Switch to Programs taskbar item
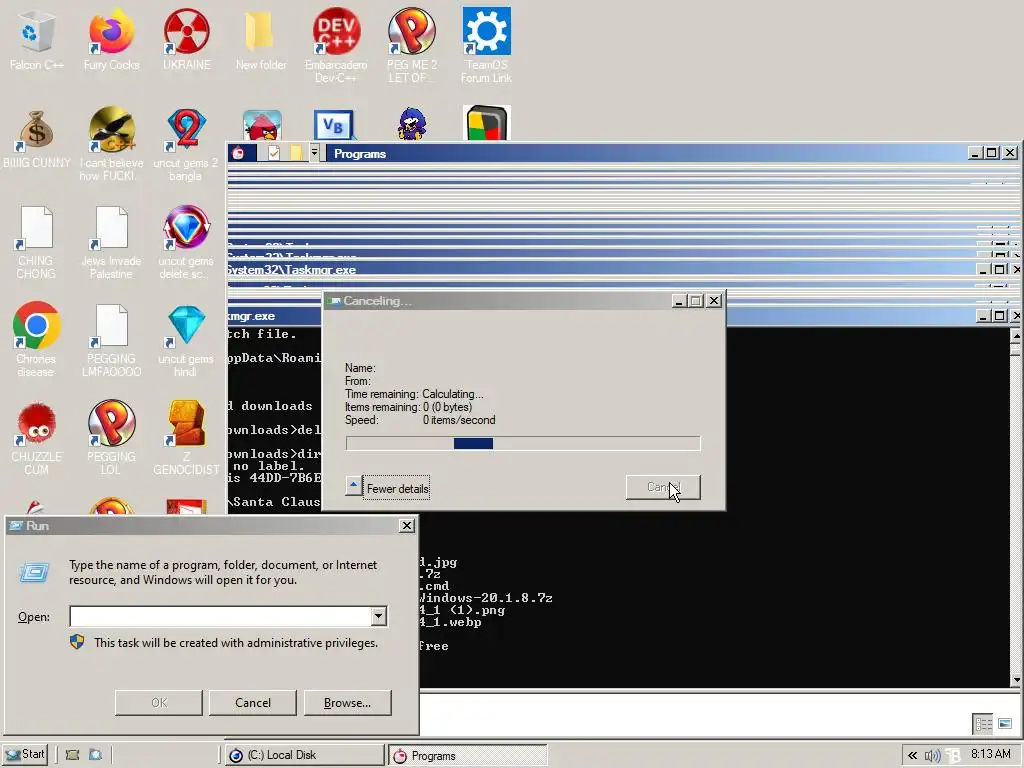Image resolution: width=1024 pixels, height=768 pixels. click(x=468, y=755)
